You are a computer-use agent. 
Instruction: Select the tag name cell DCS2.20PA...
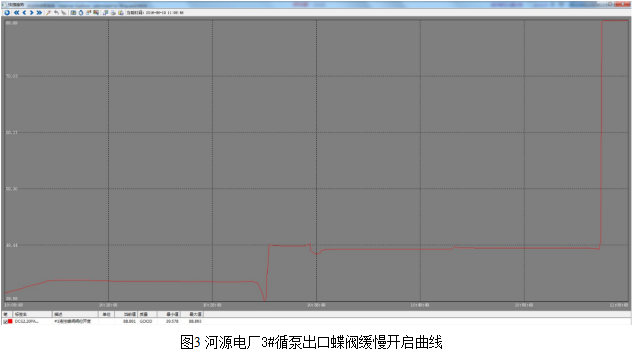click(27, 321)
